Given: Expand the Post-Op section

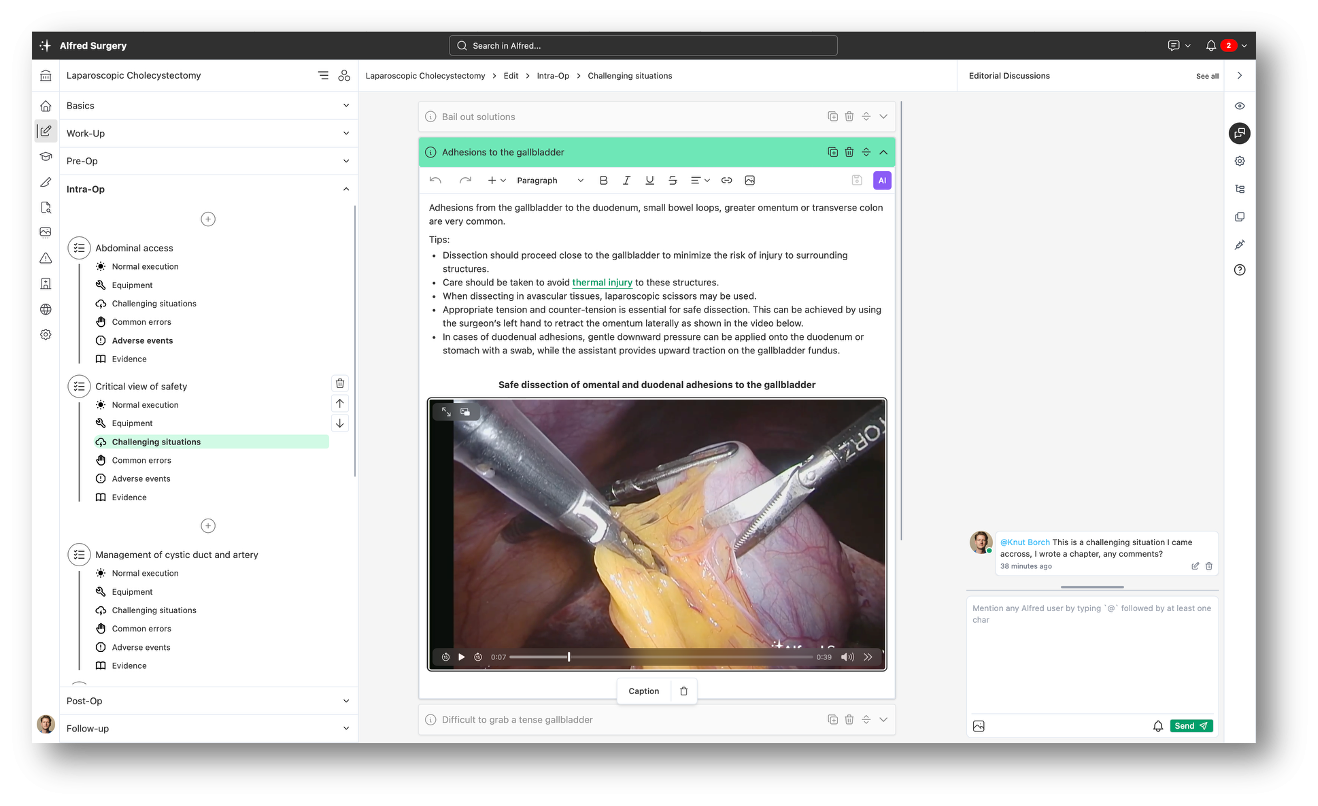Looking at the screenshot, I should (208, 701).
